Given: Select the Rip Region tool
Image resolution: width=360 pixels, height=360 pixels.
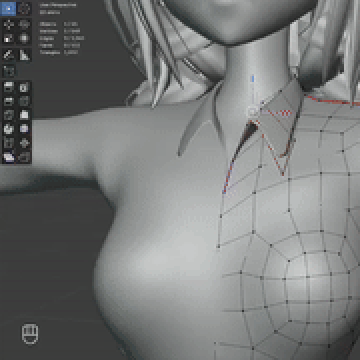Looking at the screenshot, I should tap(24, 157).
